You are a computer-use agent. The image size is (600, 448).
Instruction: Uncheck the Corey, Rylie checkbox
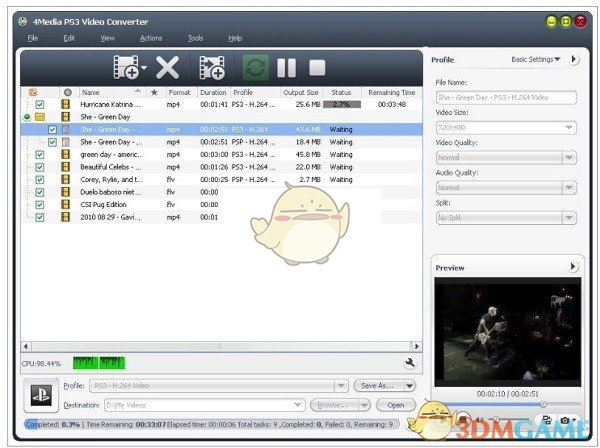click(x=40, y=179)
